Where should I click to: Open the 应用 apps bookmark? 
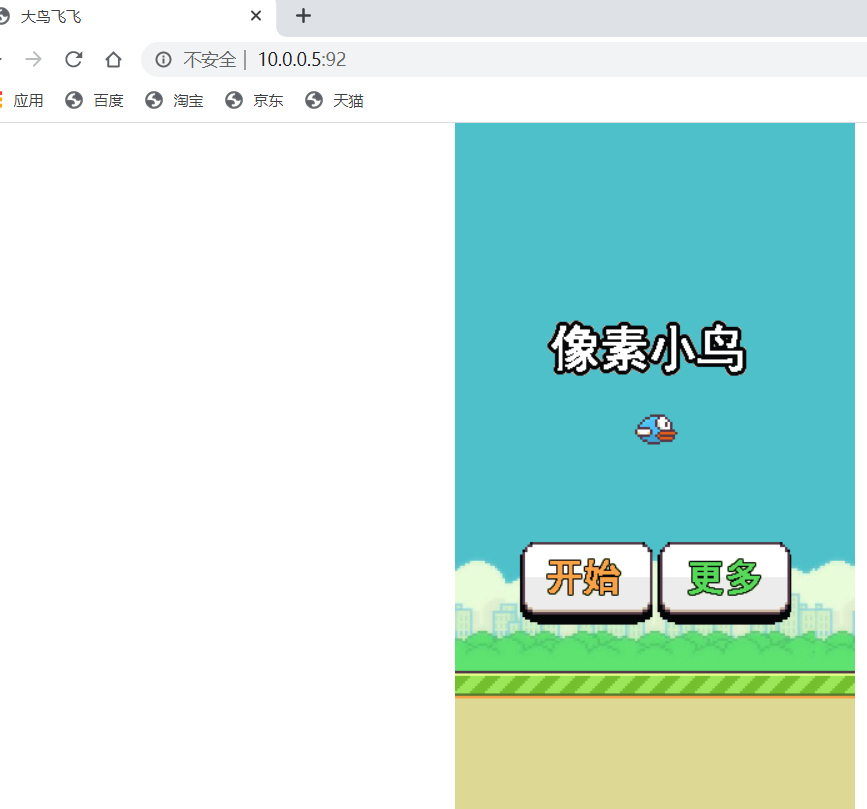[23, 100]
